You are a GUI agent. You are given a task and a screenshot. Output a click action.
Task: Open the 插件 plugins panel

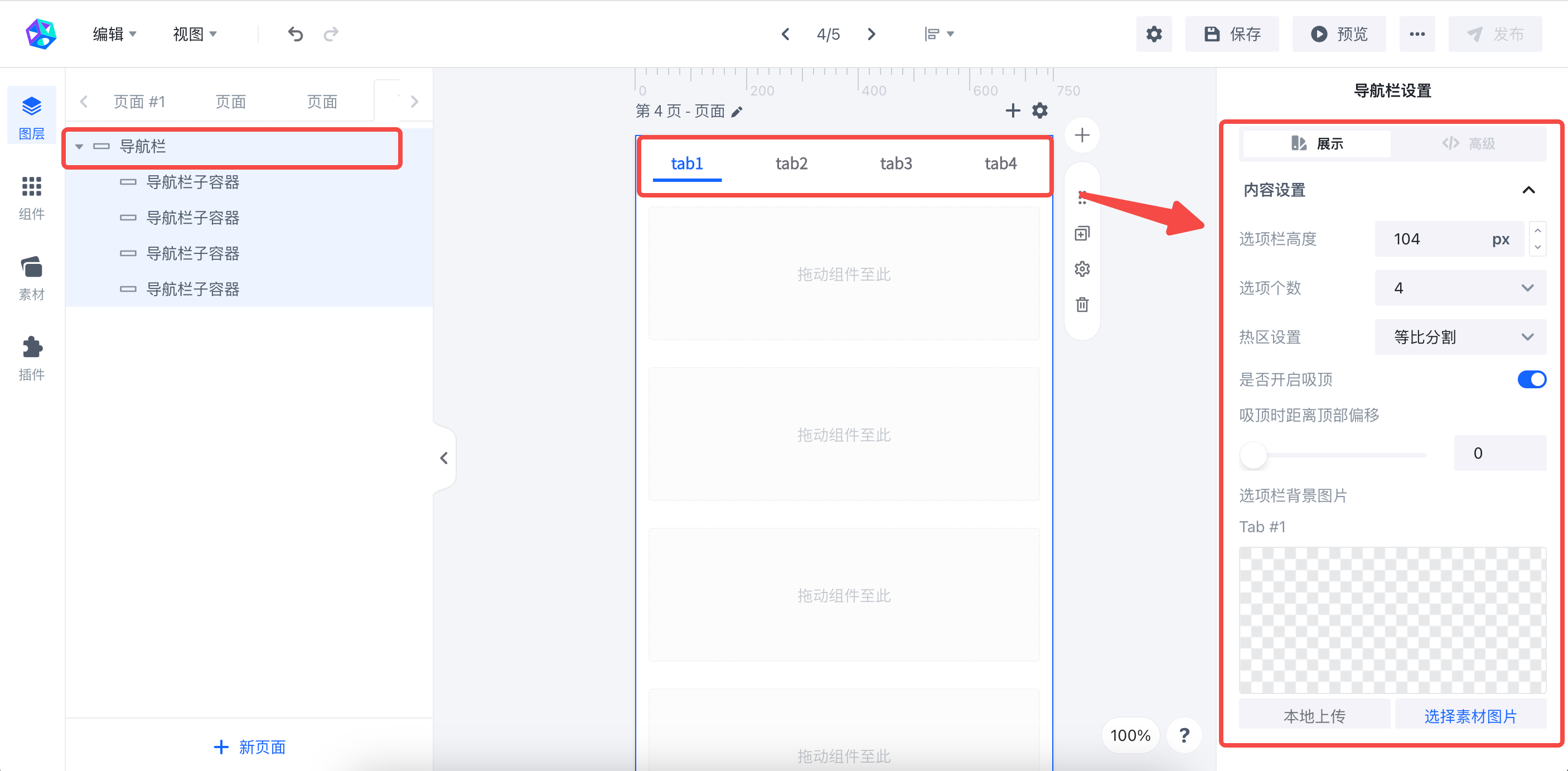click(x=32, y=358)
